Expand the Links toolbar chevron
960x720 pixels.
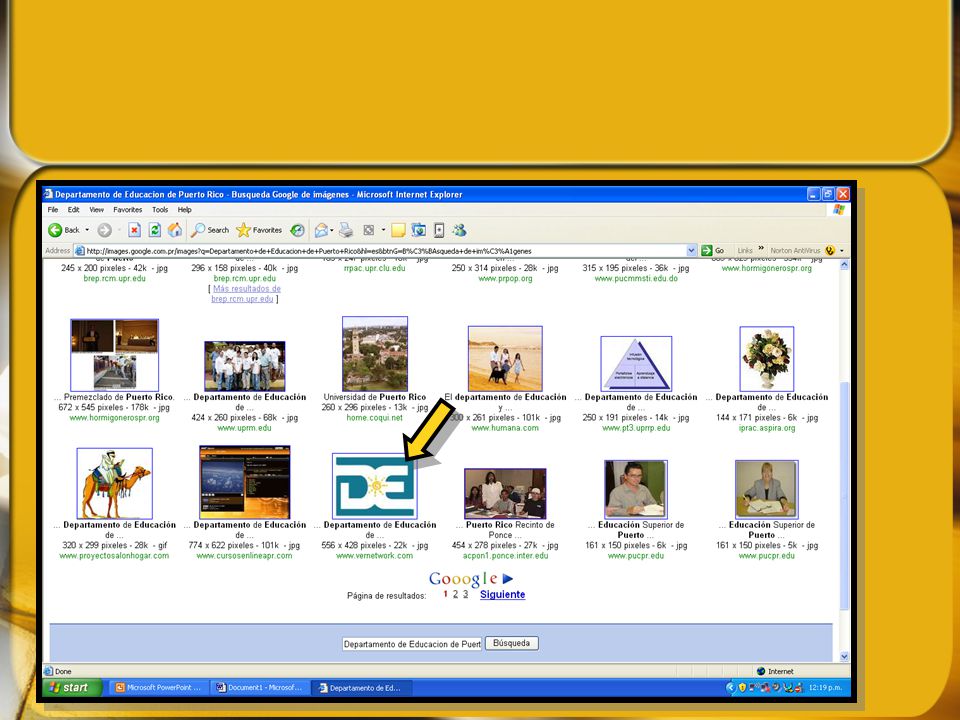pos(761,248)
